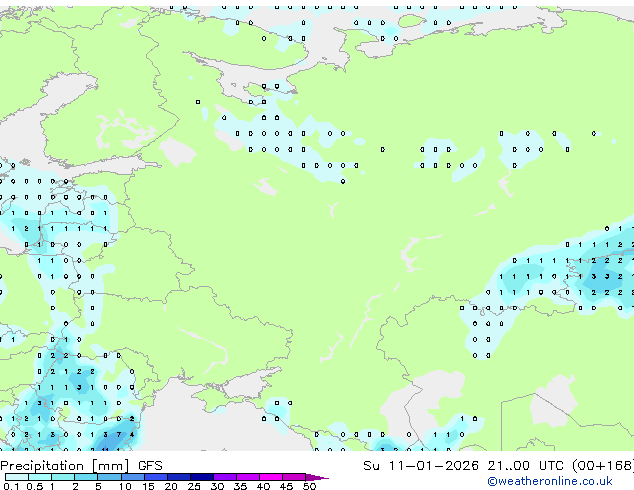Viewport: 634px width, 490px height.
Task: Click the 0.1–0.5 mm legend color cell
Action: (x=17, y=477)
